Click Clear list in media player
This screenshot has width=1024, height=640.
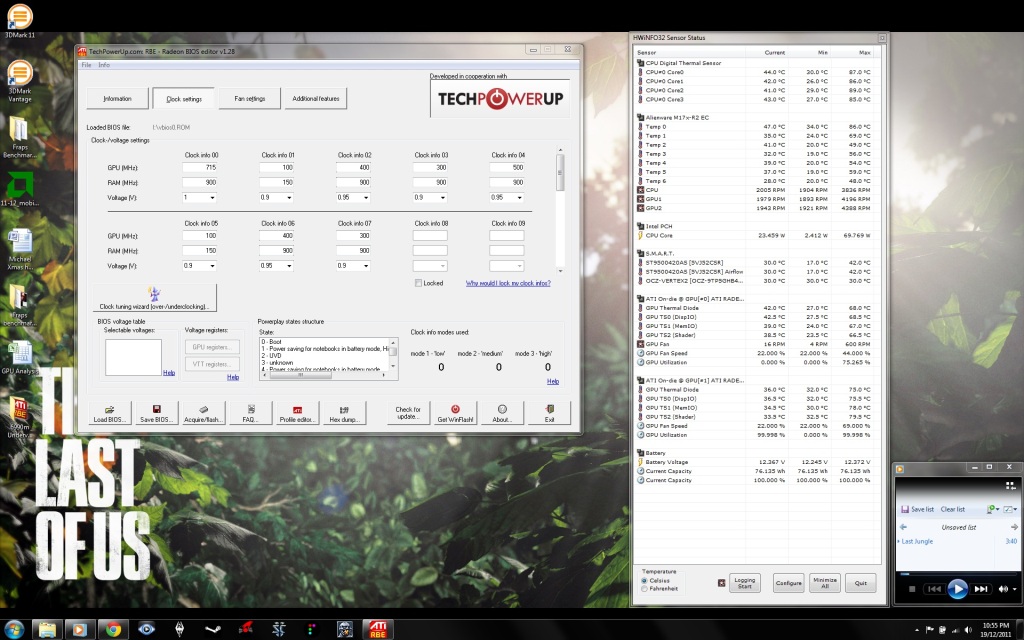[x=952, y=509]
